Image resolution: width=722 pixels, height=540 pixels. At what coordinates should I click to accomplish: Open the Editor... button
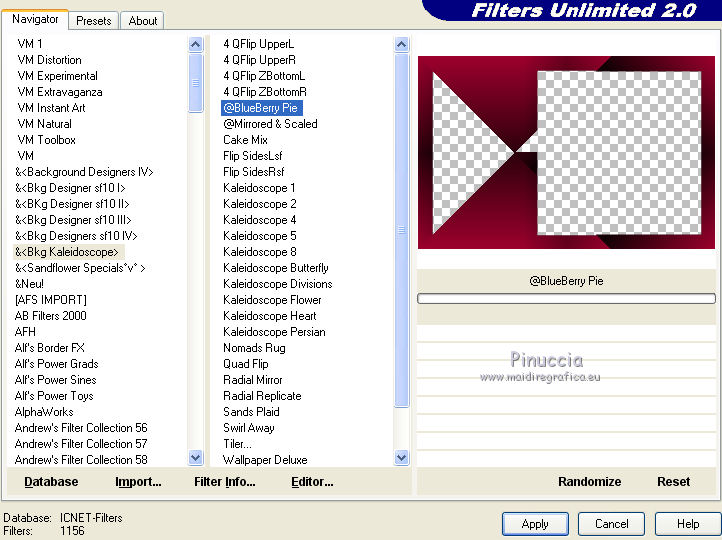click(x=312, y=482)
